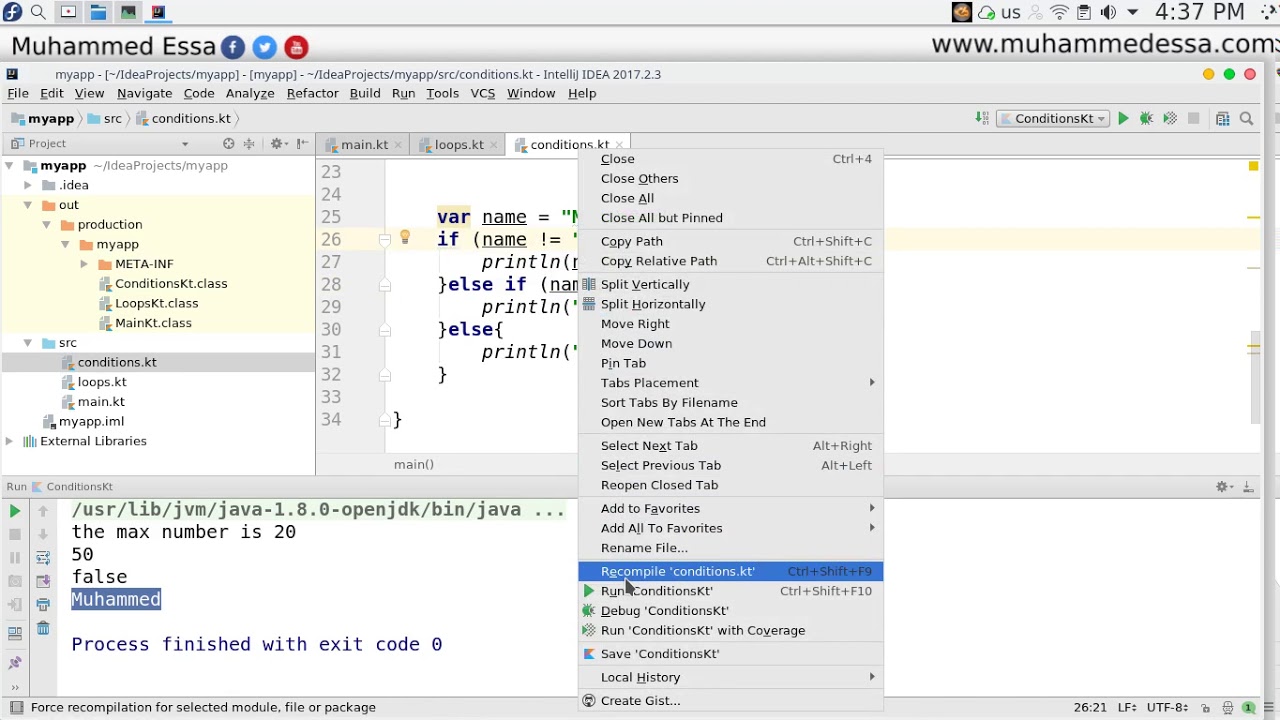
Task: Open the VCS menu
Action: click(x=482, y=93)
